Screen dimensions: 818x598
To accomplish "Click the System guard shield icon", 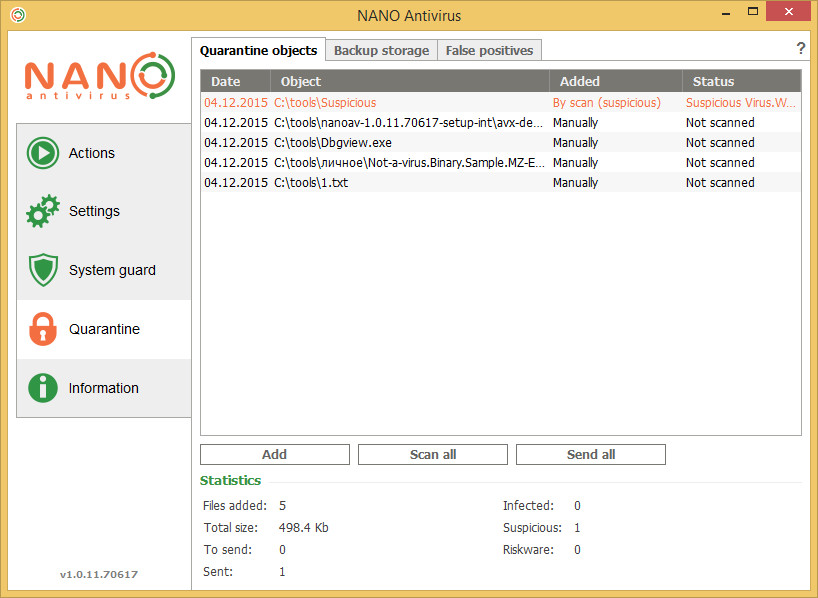I will tap(43, 270).
